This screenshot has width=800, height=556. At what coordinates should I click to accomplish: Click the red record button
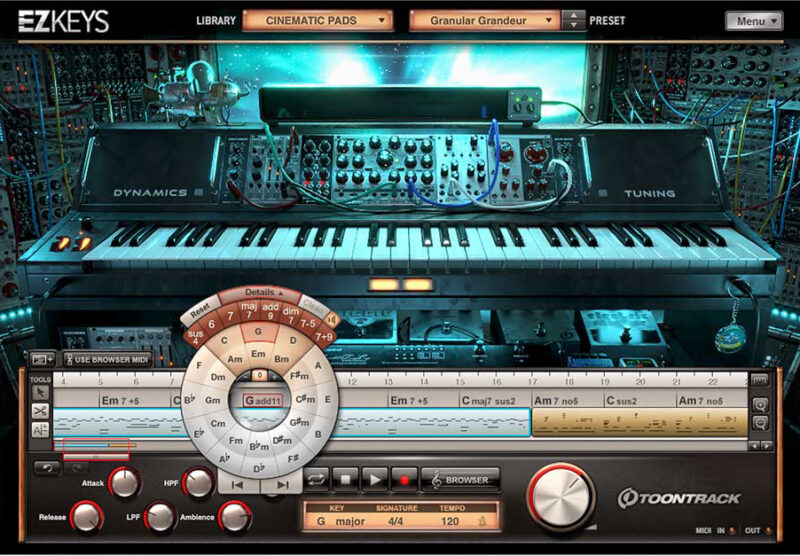(404, 480)
